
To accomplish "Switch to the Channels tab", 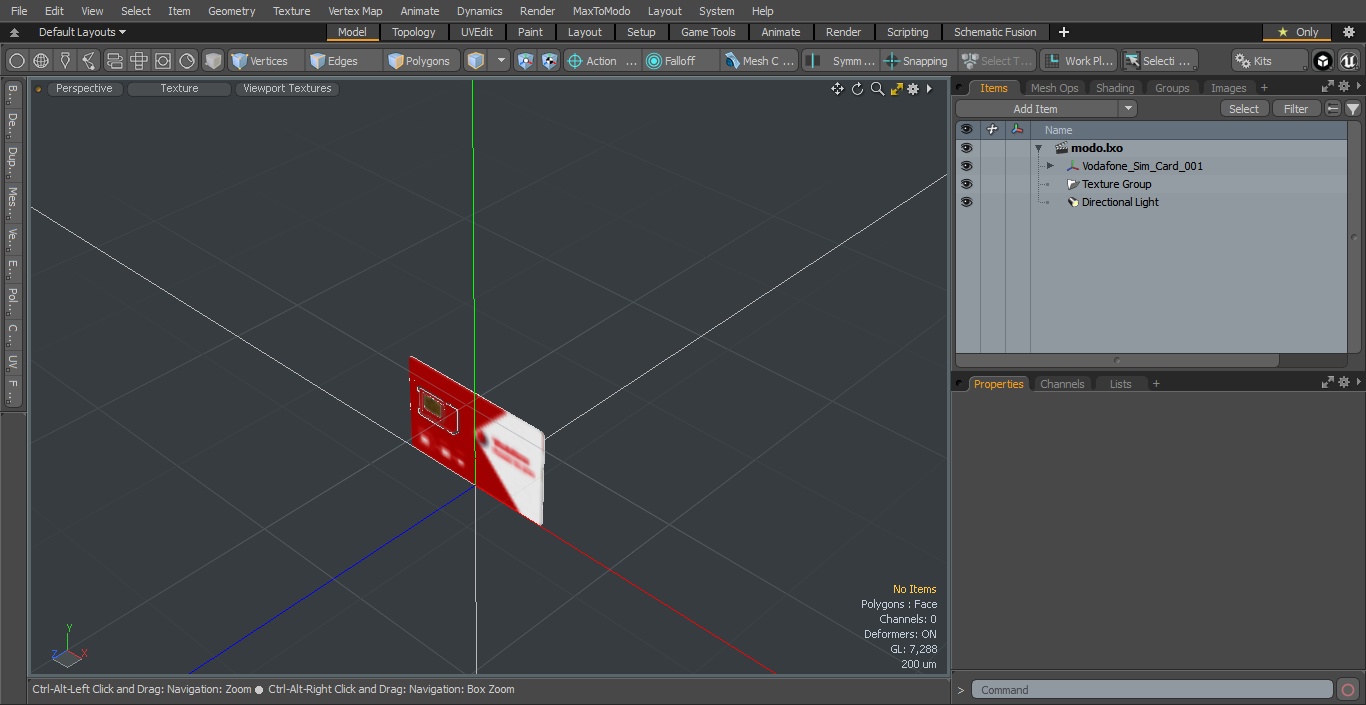I will click(x=1062, y=384).
